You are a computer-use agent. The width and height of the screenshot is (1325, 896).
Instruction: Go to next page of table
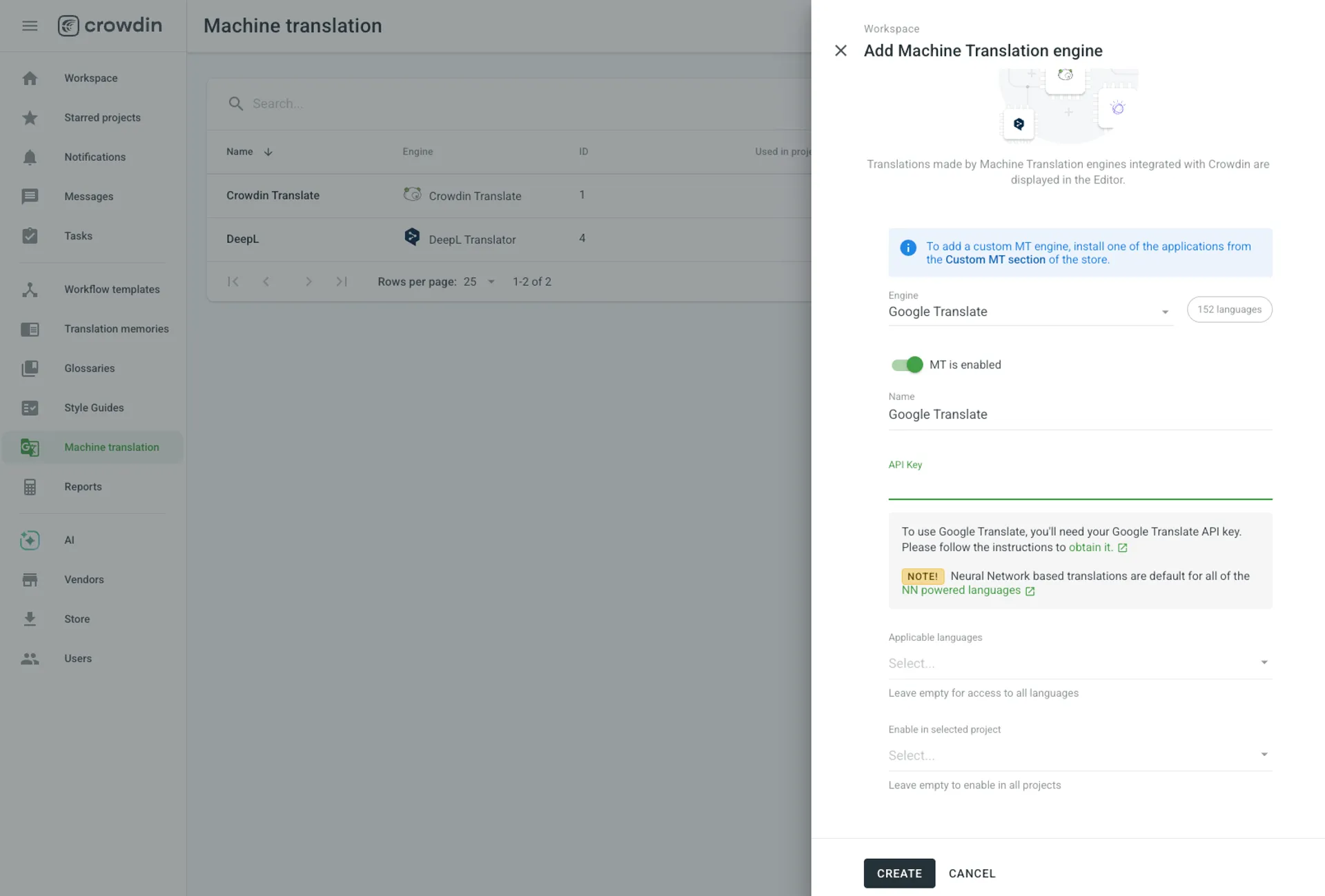tap(308, 281)
